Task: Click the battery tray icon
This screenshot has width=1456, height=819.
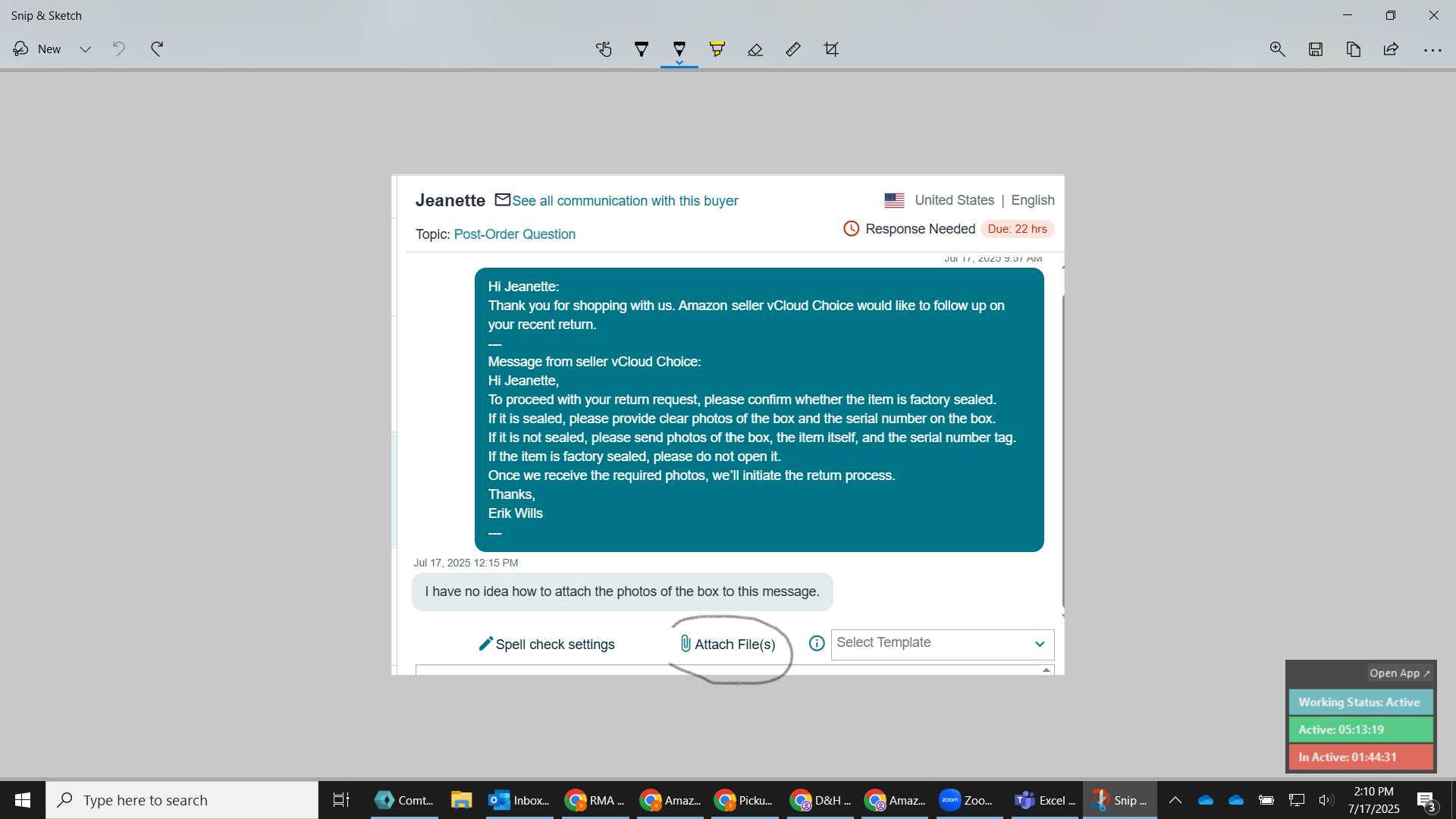Action: (x=1266, y=800)
